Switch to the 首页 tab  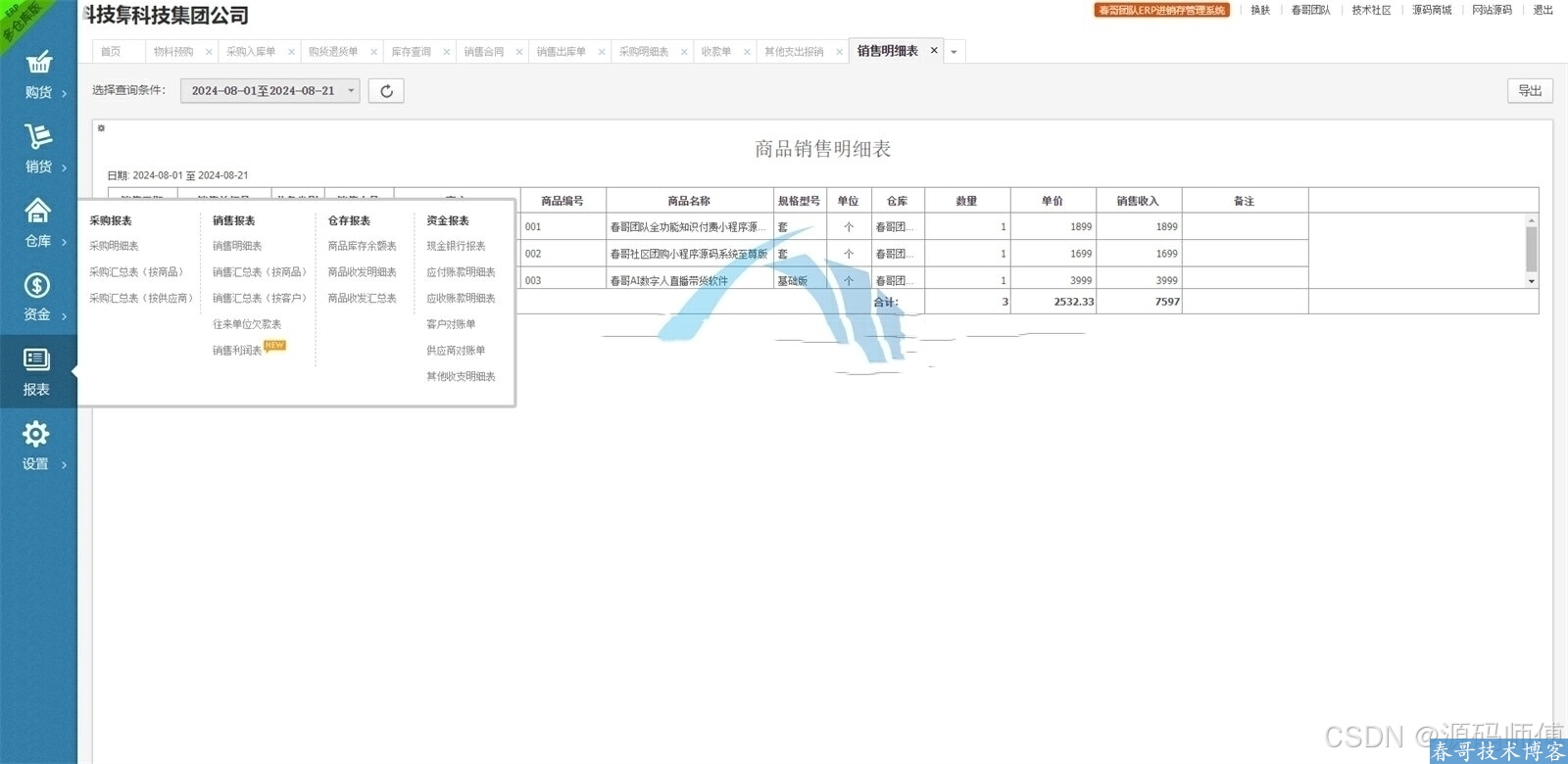click(111, 52)
